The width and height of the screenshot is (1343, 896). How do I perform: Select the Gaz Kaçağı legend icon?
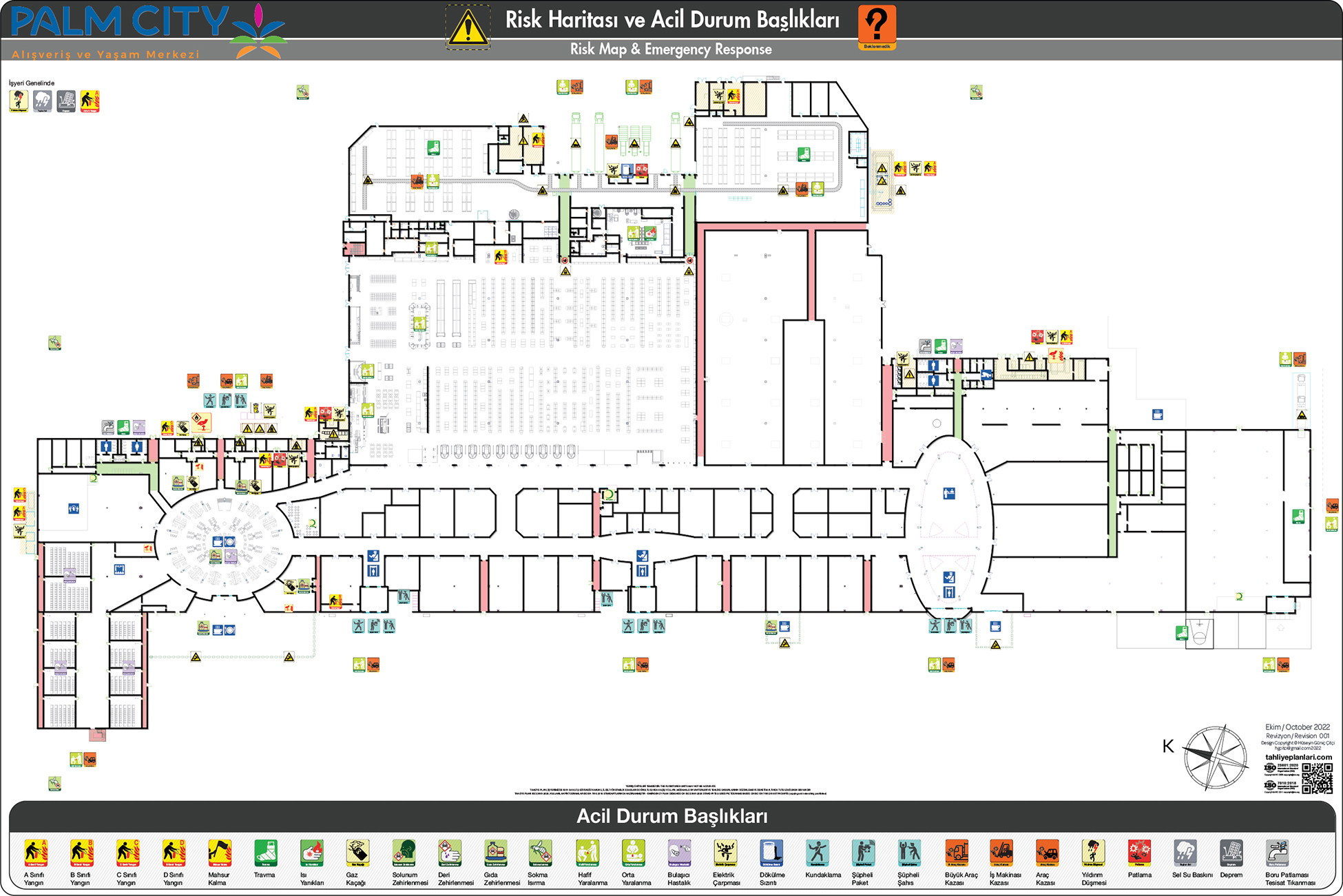click(x=357, y=853)
